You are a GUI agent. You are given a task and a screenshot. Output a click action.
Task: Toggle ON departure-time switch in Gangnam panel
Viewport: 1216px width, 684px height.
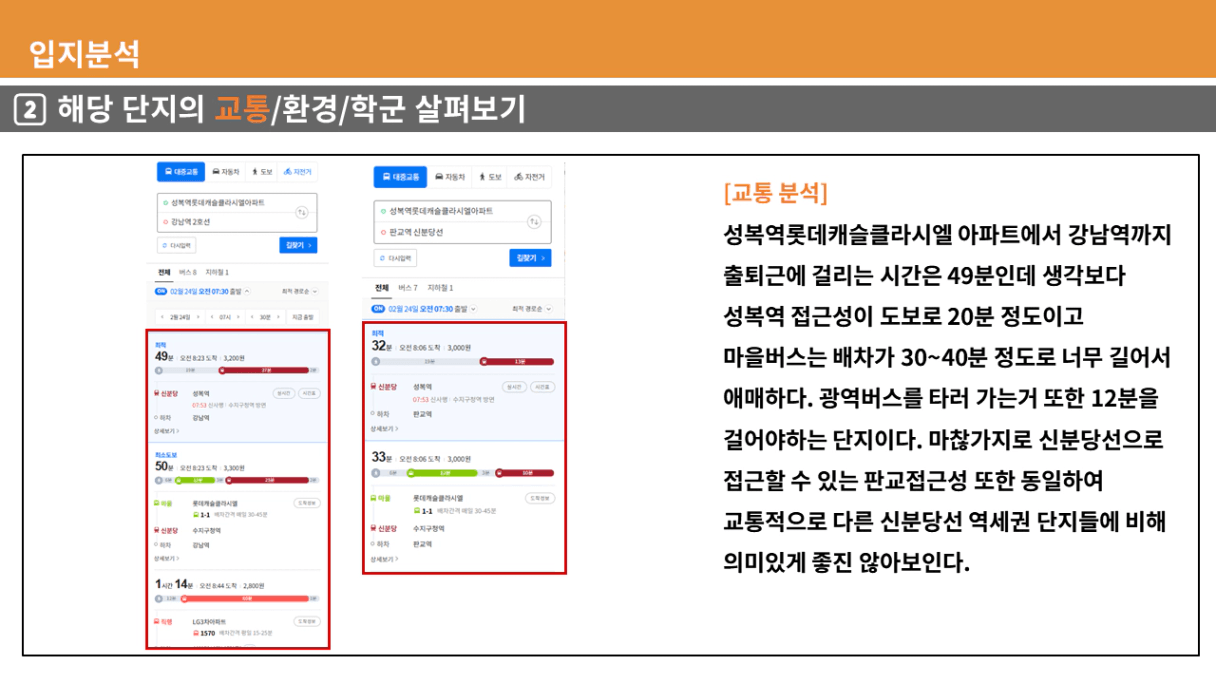pos(161,291)
